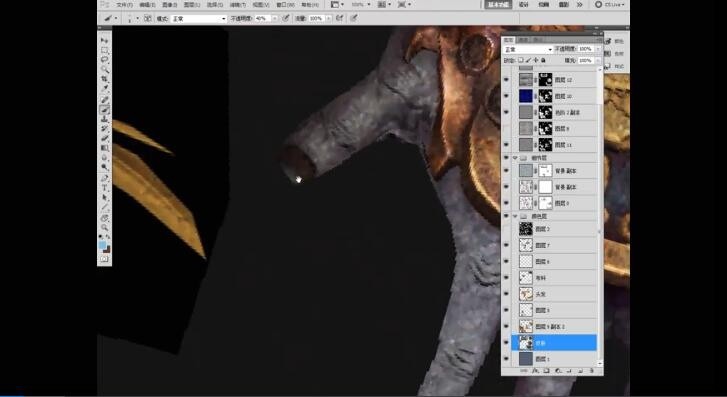
Task: Select the Pen tool
Action: click(104, 179)
